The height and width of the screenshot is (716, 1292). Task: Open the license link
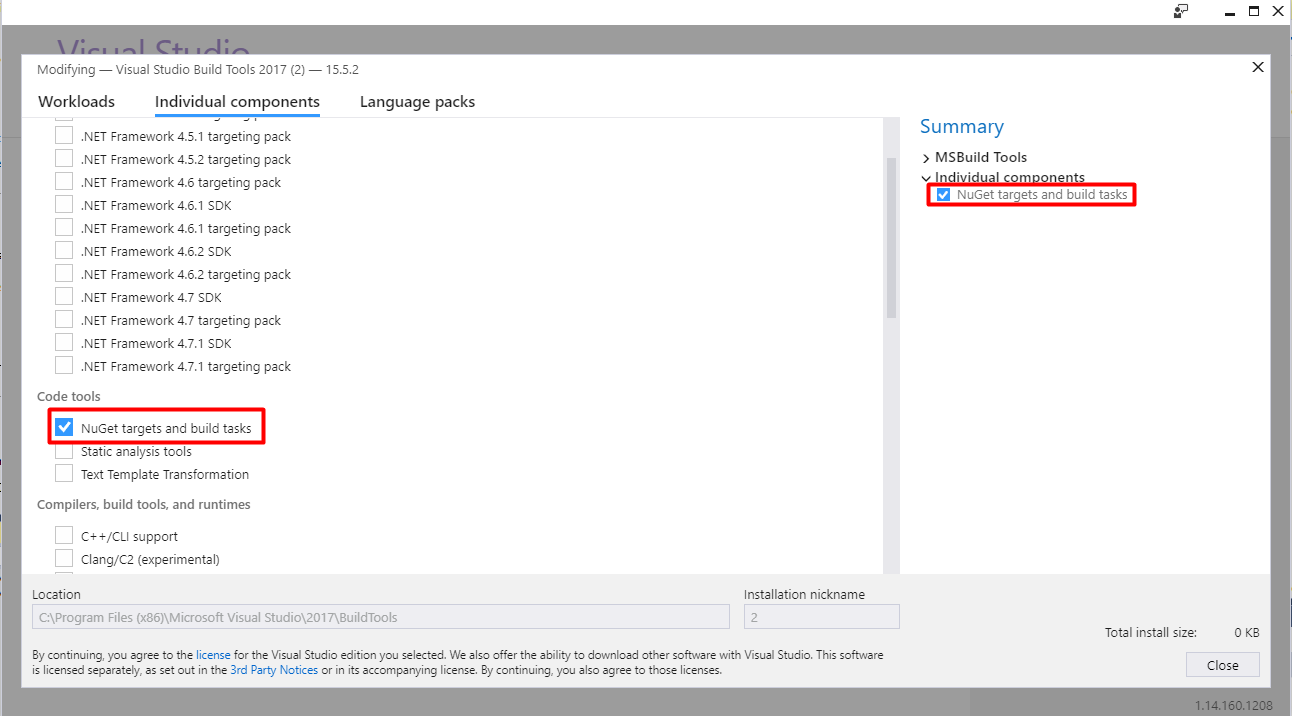[213, 655]
